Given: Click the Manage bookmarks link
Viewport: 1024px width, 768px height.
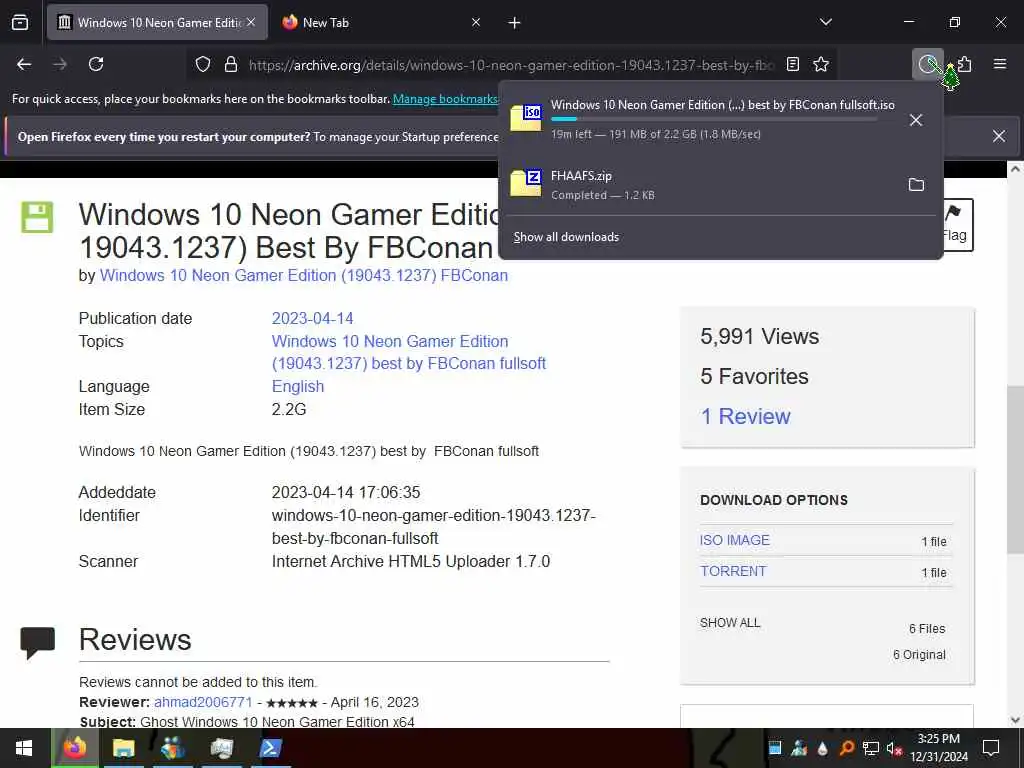Looking at the screenshot, I should [445, 99].
